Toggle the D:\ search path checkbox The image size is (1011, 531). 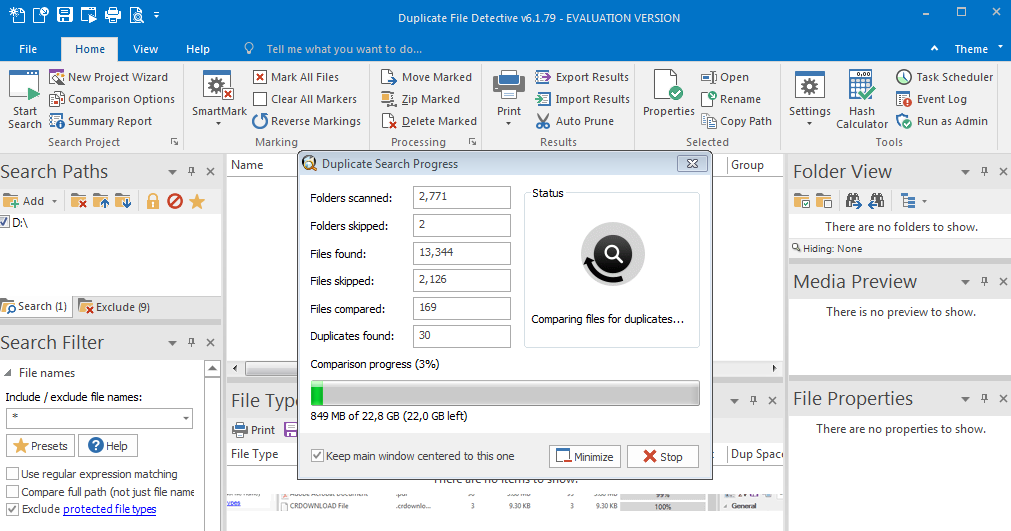click(5, 222)
